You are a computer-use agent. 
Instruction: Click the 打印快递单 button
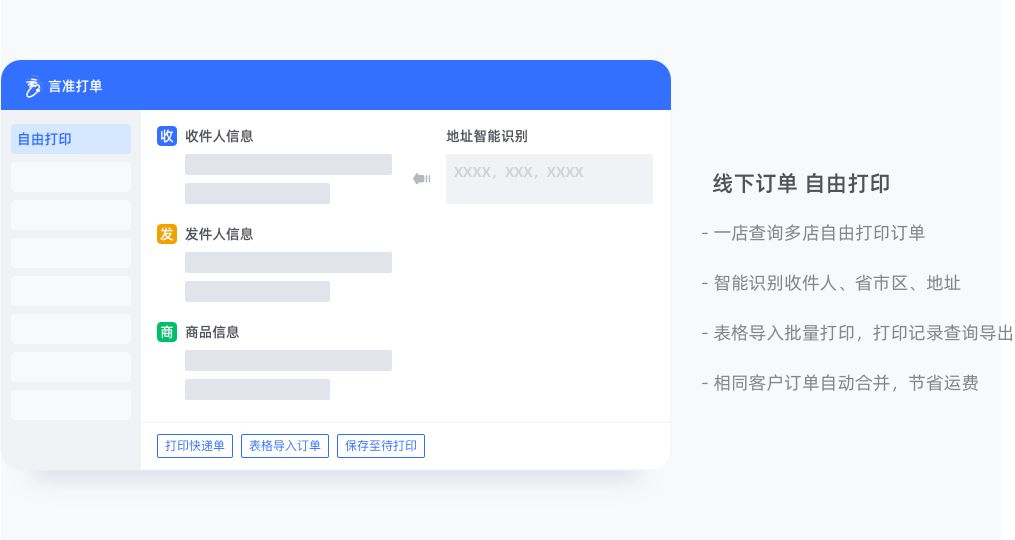pos(195,445)
